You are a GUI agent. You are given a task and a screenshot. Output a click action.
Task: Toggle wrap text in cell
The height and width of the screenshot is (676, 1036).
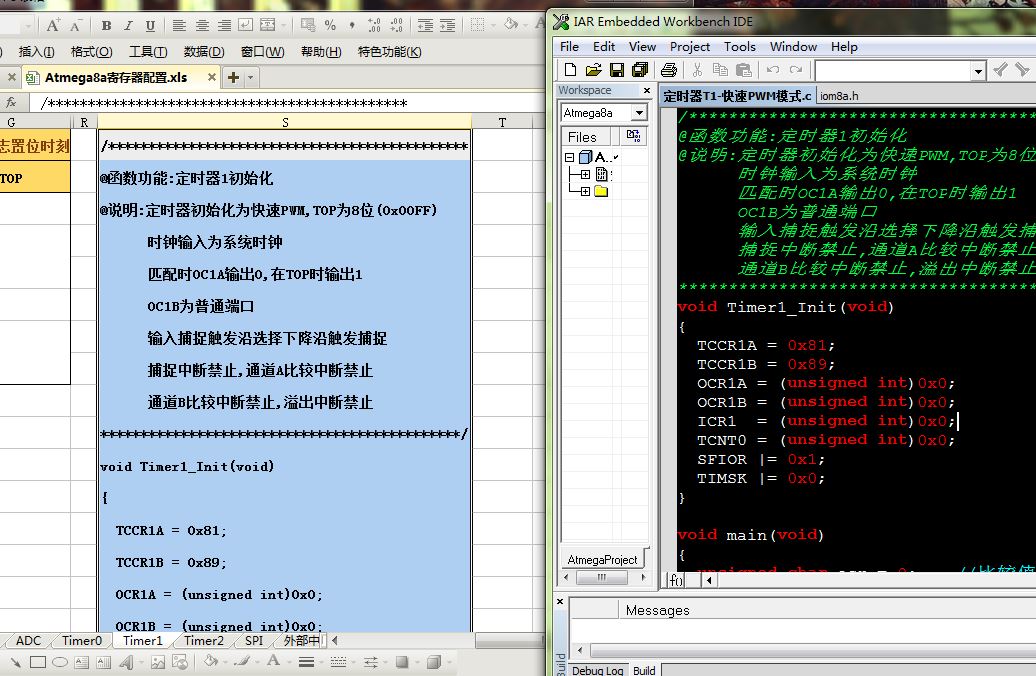click(246, 26)
